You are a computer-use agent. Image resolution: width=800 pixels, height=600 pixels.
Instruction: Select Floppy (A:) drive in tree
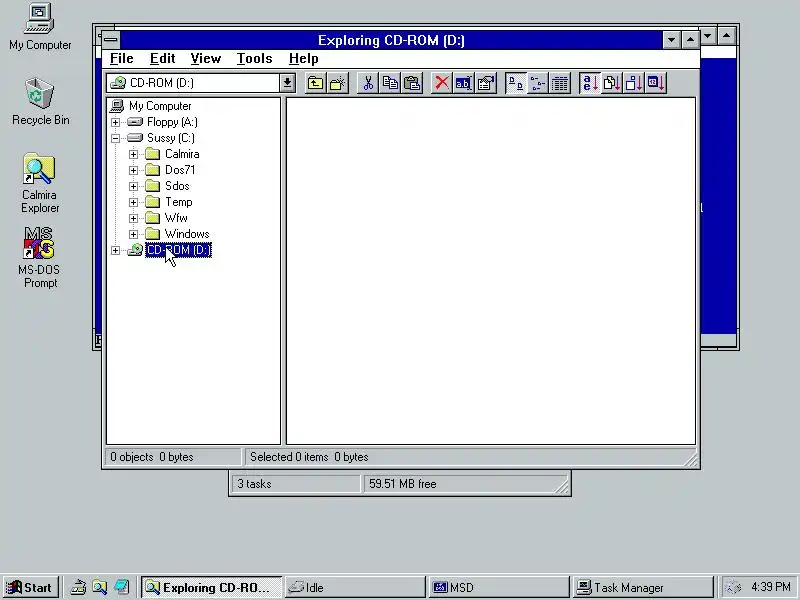click(x=172, y=122)
